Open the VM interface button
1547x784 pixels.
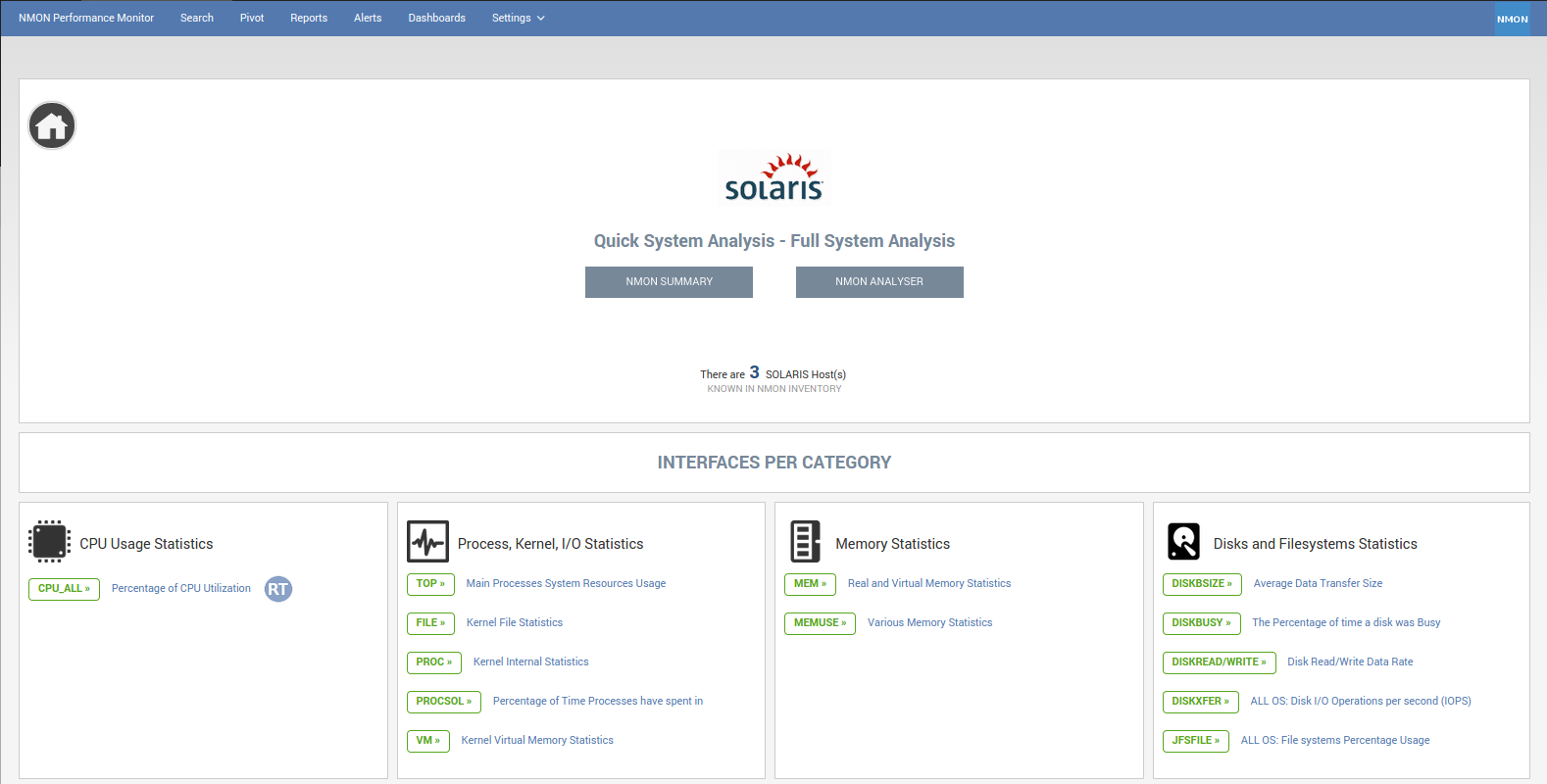coord(428,741)
